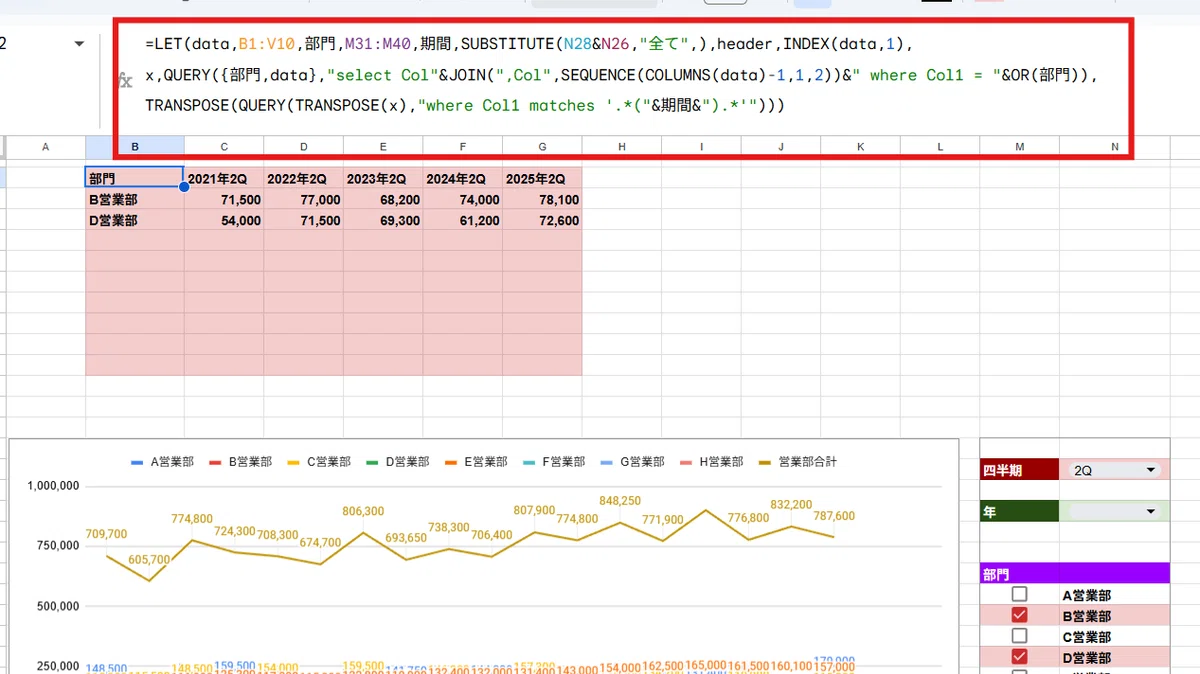The image size is (1200, 674).
Task: Check the C営業部 checkbox
Action: 1019,636
